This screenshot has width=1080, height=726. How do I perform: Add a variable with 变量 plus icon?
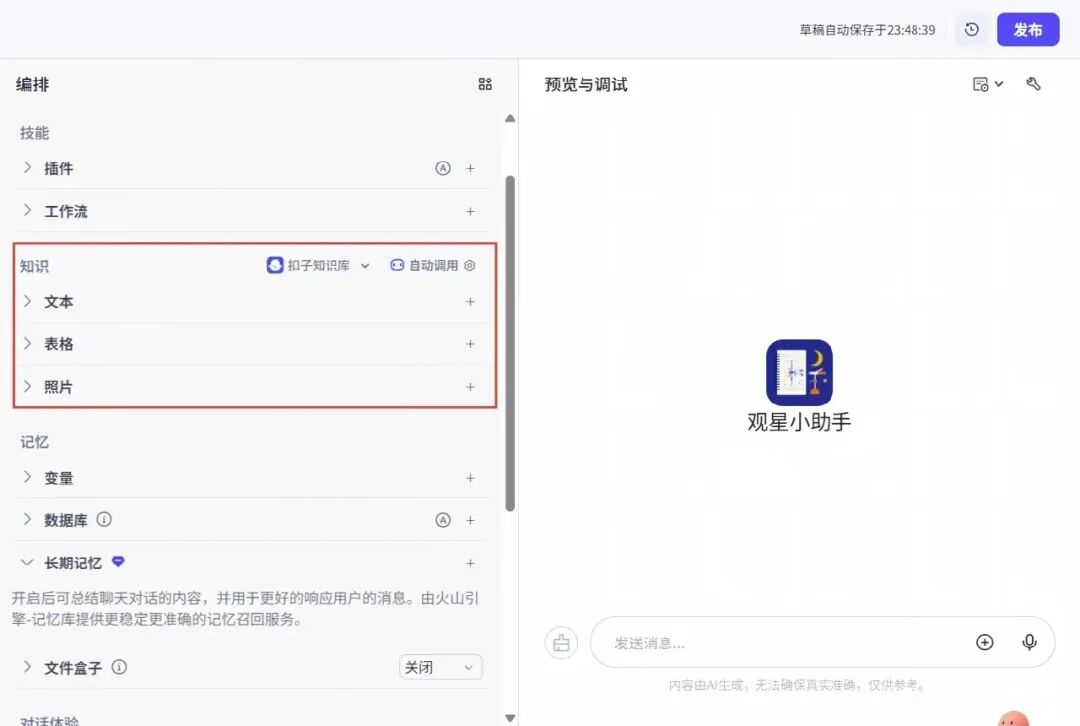[470, 478]
